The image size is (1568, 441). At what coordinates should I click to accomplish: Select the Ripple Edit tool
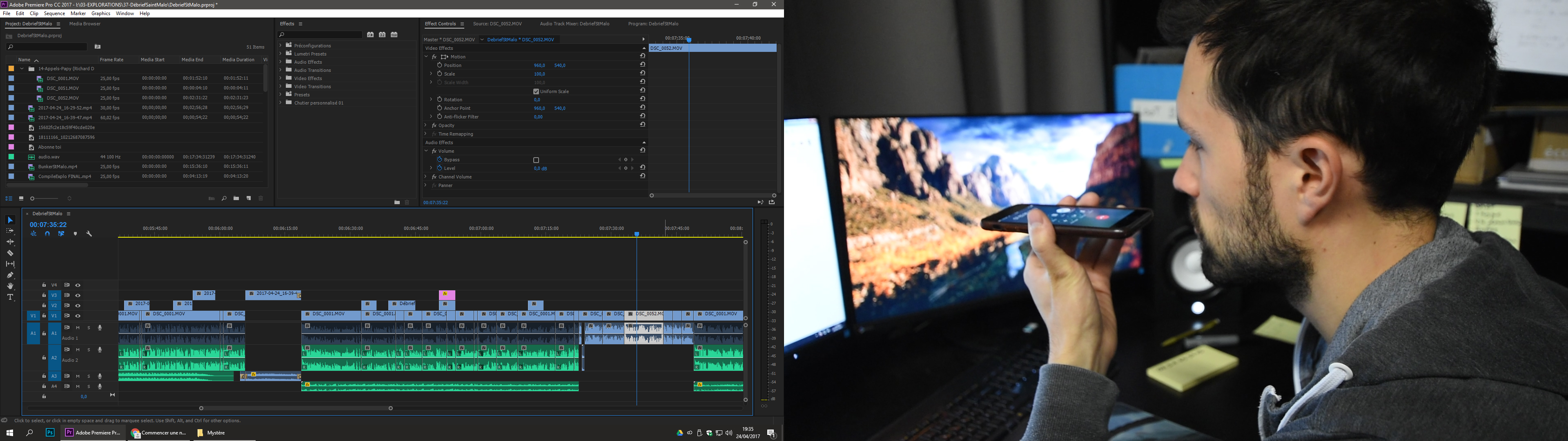pyautogui.click(x=10, y=242)
